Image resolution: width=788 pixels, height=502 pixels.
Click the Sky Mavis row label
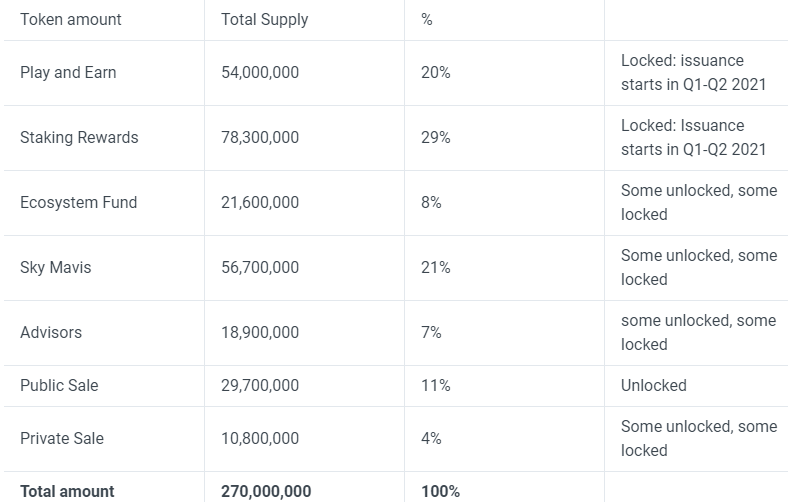(x=55, y=267)
